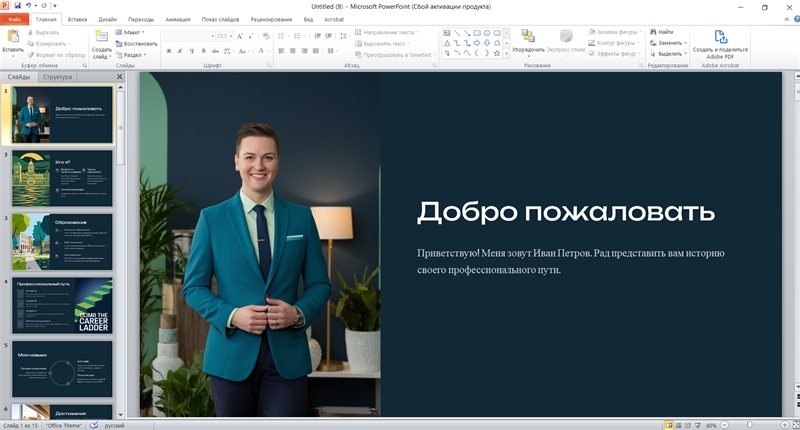Close the slides pane with X

119,77
